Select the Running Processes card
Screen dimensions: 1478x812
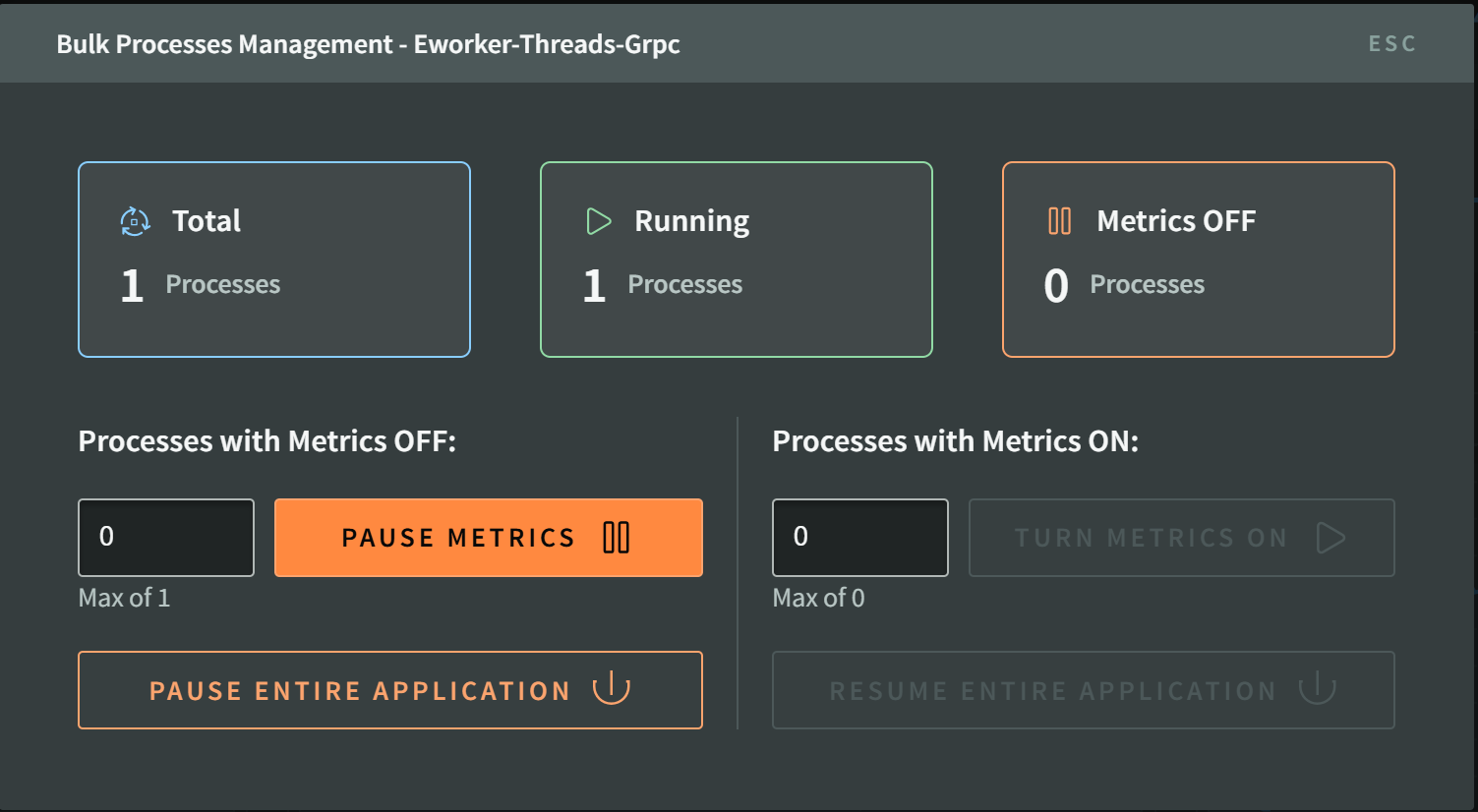coord(736,259)
